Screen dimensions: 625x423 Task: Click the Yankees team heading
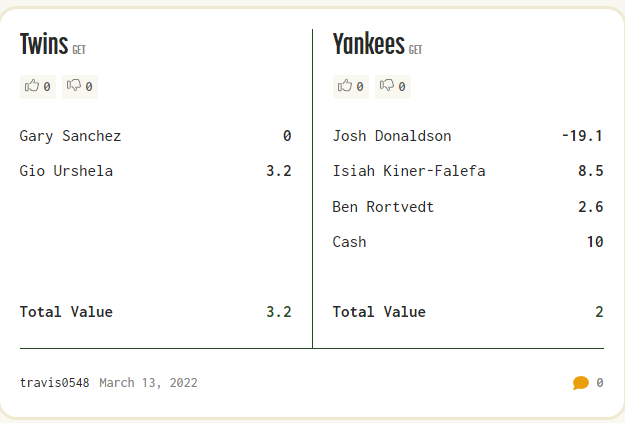click(368, 44)
